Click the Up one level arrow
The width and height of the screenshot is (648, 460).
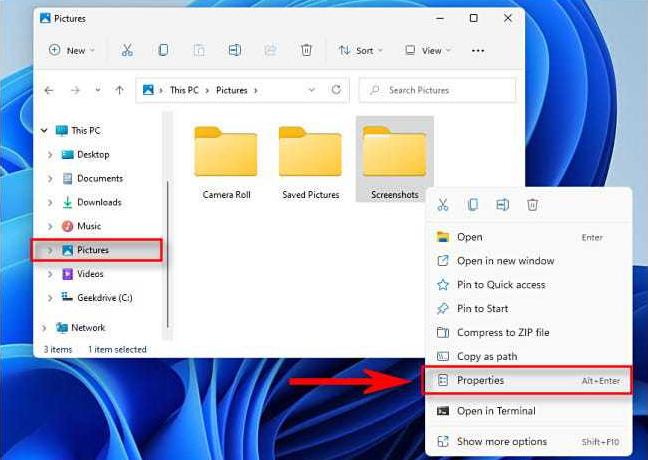(x=119, y=90)
